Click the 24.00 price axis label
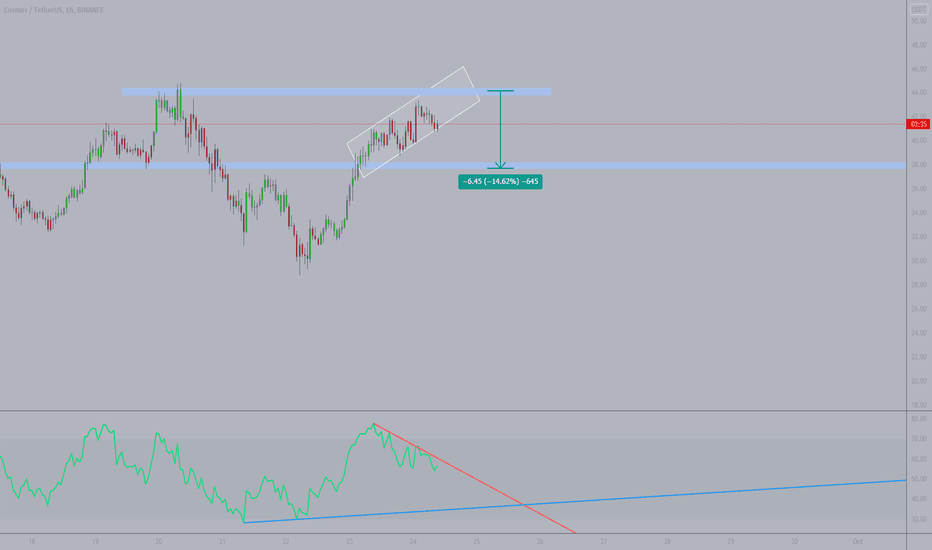The width and height of the screenshot is (932, 550). pos(919,333)
